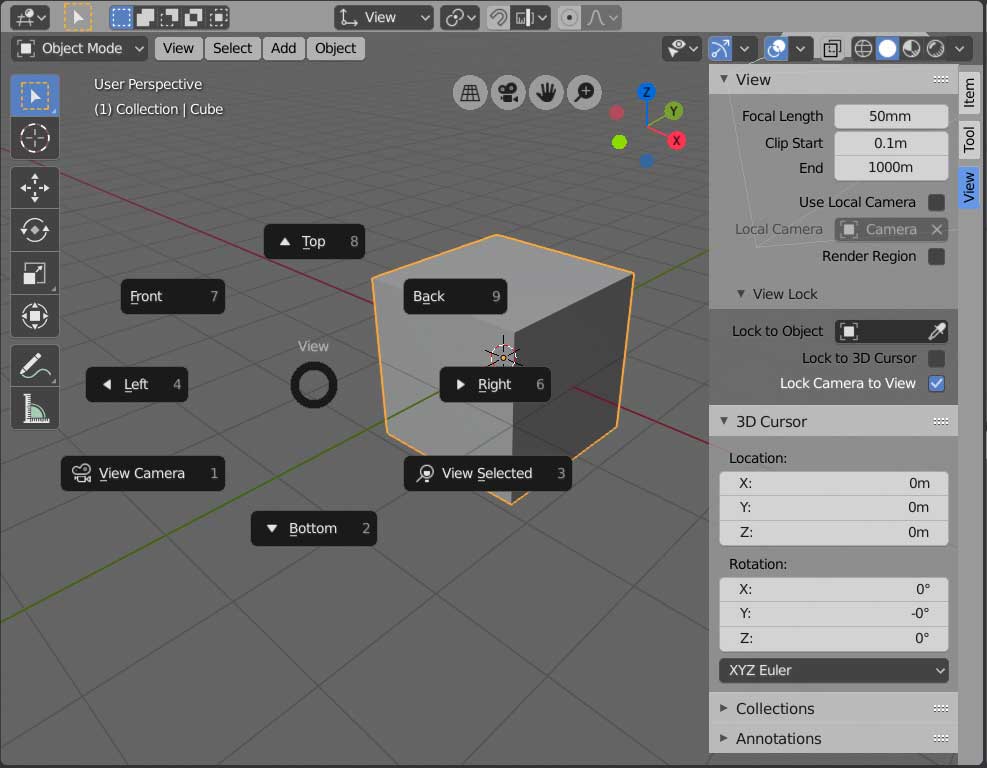
Task: Click the Focal Length 50mm field
Action: coord(890,116)
